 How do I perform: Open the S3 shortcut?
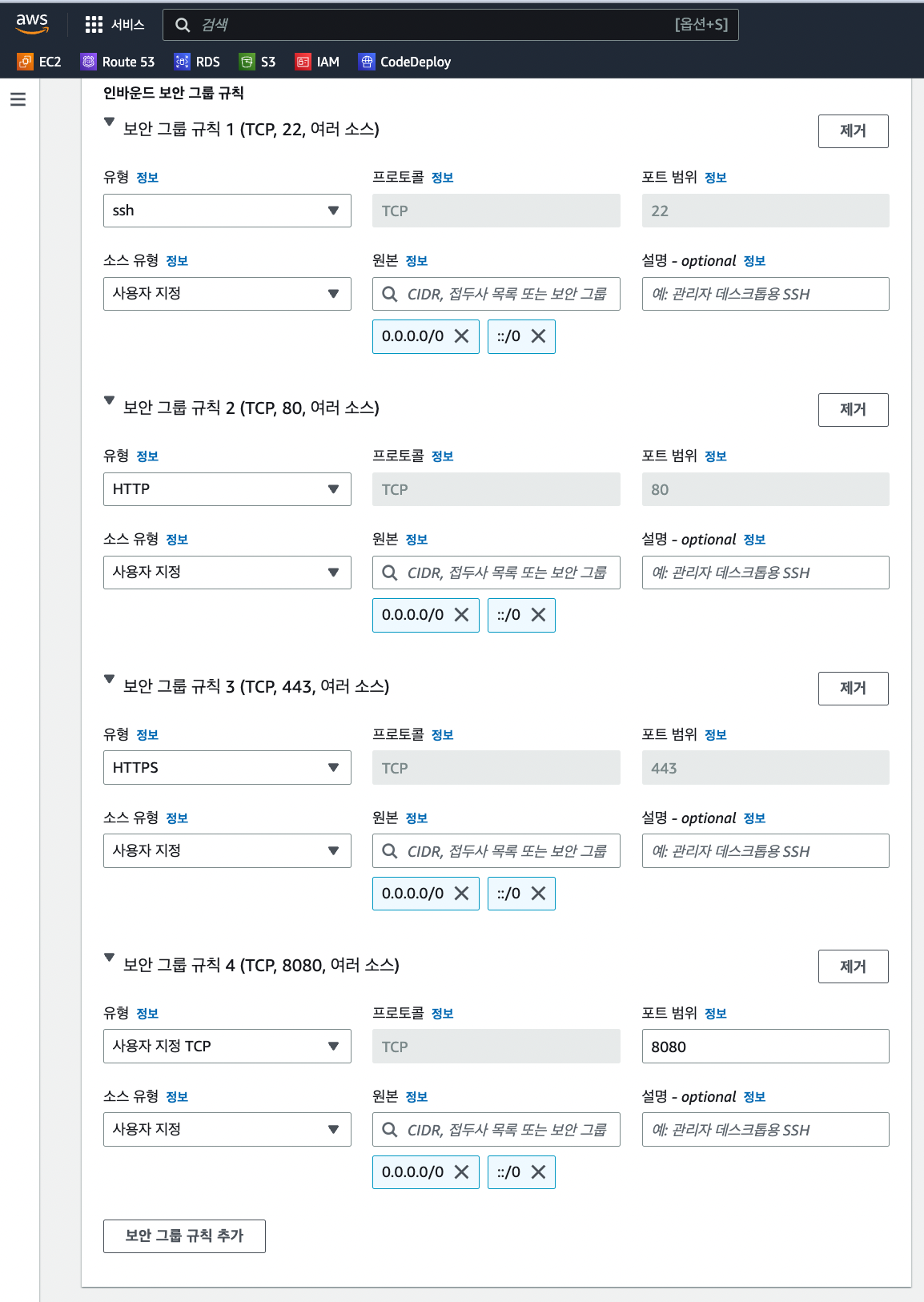(x=257, y=62)
